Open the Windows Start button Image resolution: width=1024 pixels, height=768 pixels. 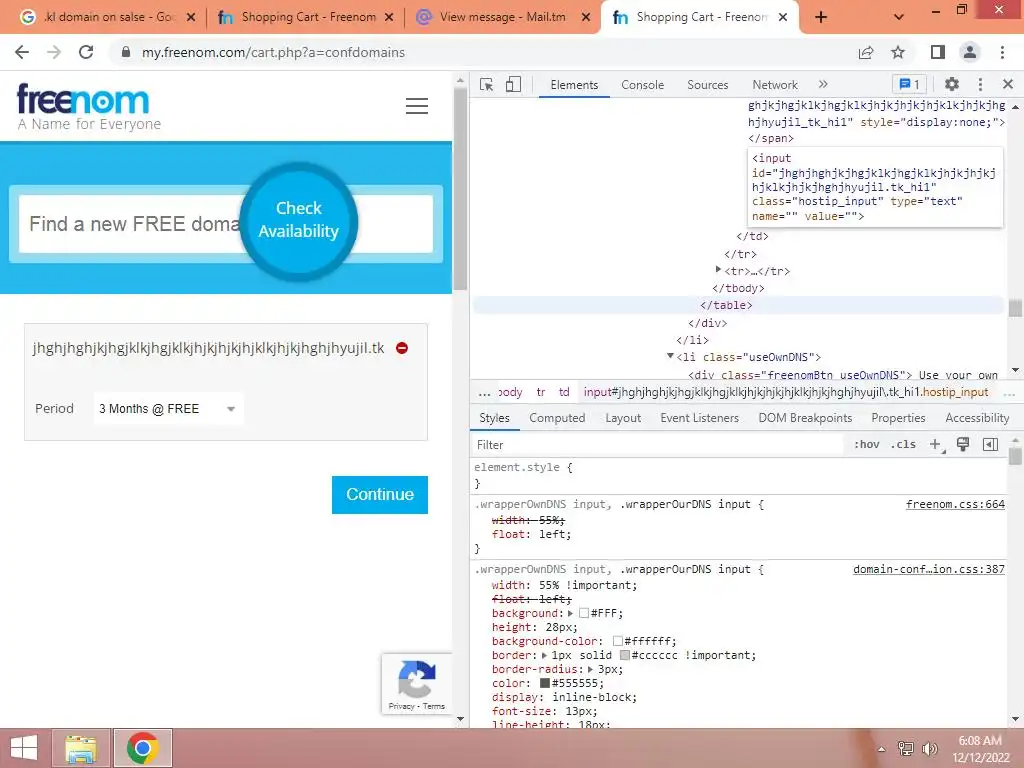tap(24, 748)
